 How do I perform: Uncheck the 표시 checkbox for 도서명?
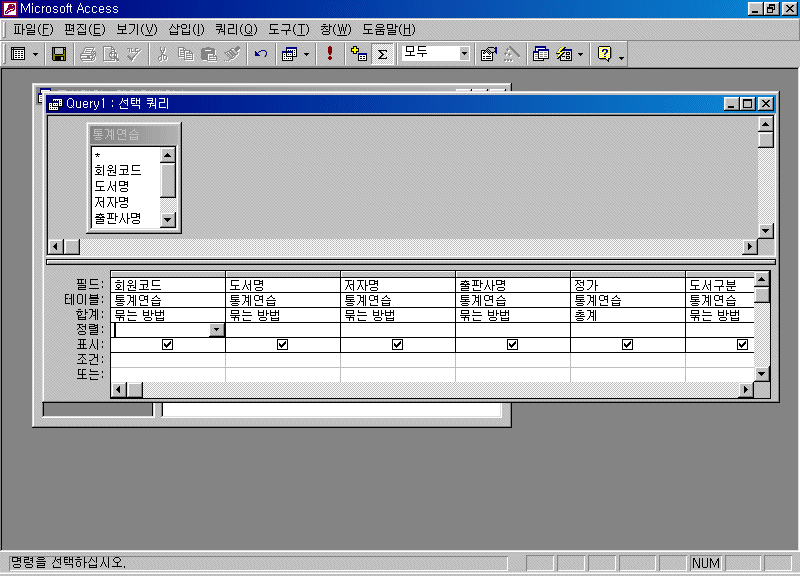(x=282, y=345)
